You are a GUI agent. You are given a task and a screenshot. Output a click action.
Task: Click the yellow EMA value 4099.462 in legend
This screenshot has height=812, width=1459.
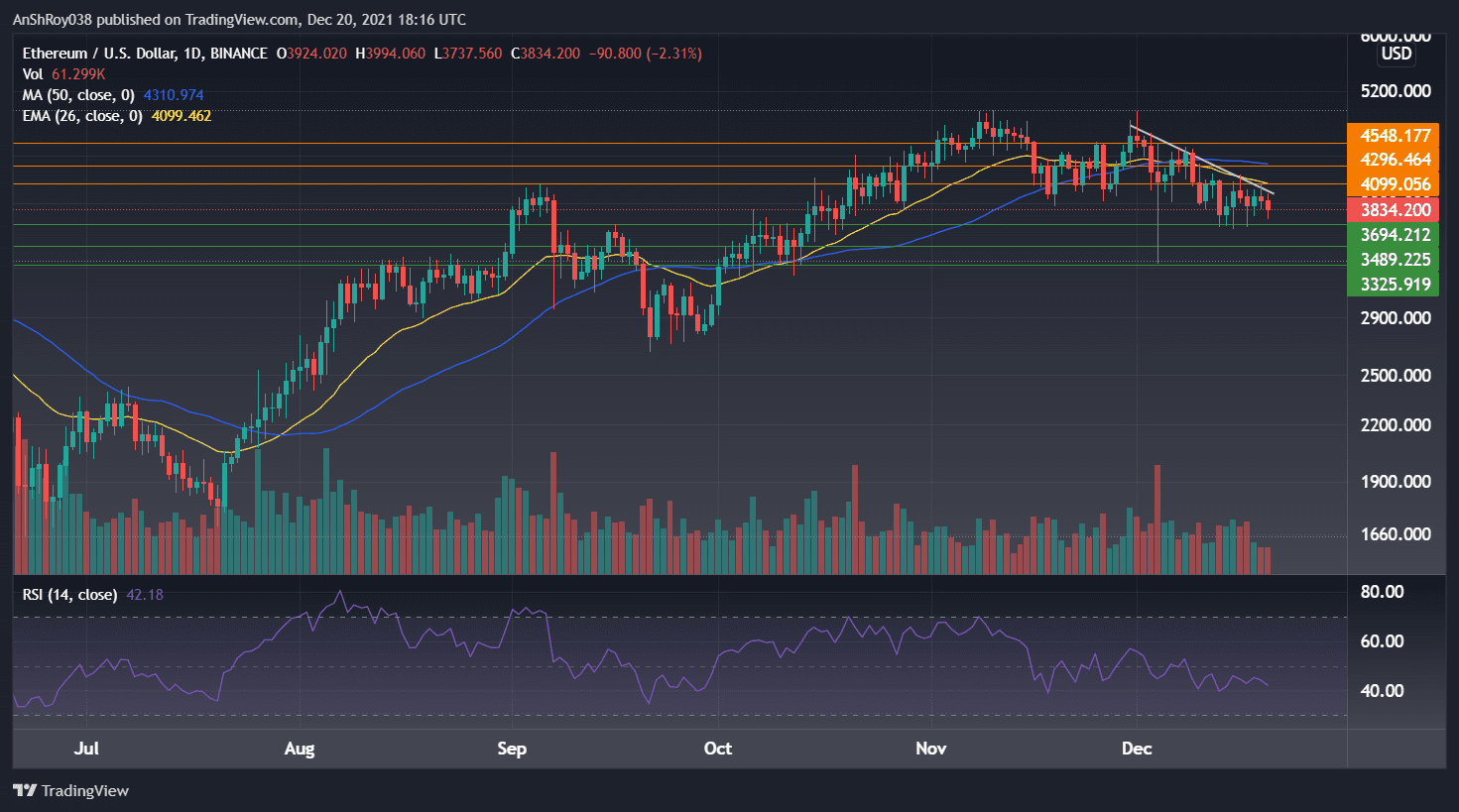point(182,116)
